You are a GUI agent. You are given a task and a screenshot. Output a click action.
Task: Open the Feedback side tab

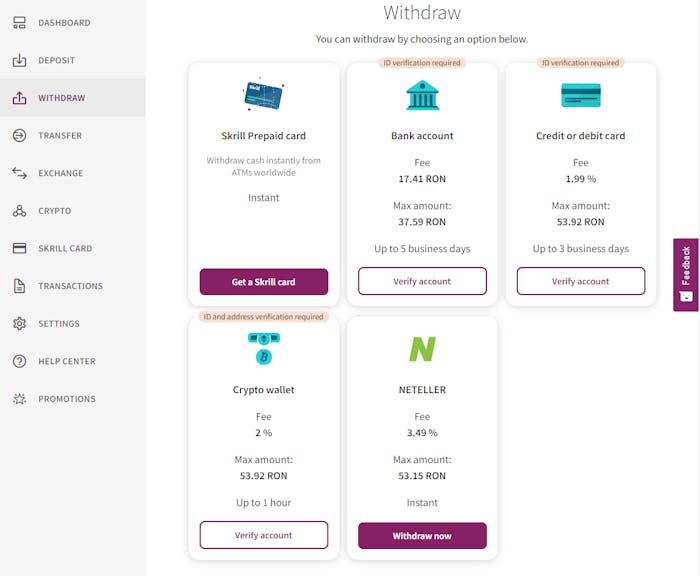tap(686, 274)
